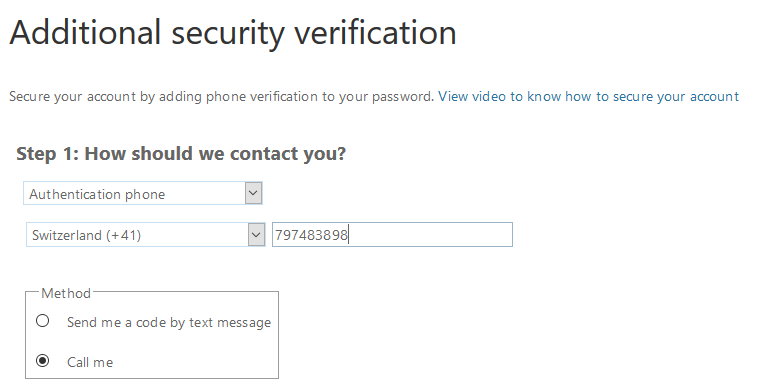Click the 'Send me a code by text message' label

point(169,322)
